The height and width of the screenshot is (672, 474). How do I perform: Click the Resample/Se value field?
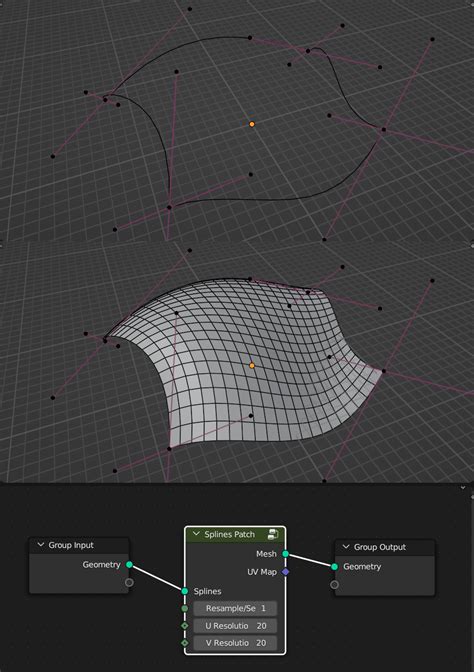(235, 608)
